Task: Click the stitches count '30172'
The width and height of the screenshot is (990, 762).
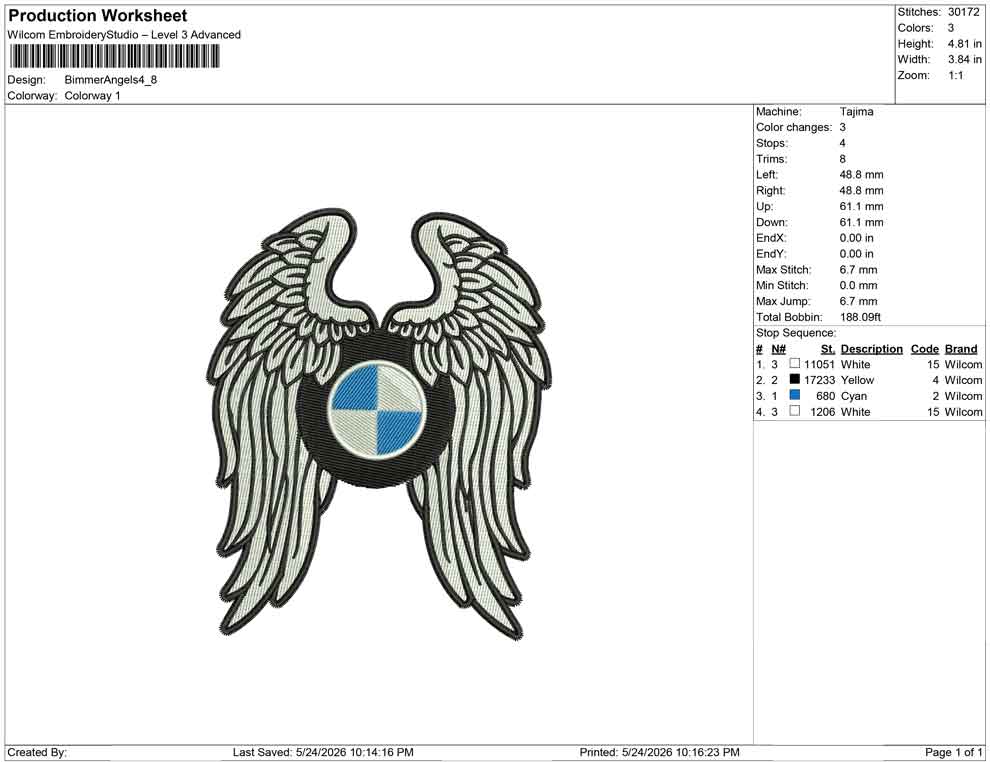Action: click(x=963, y=12)
